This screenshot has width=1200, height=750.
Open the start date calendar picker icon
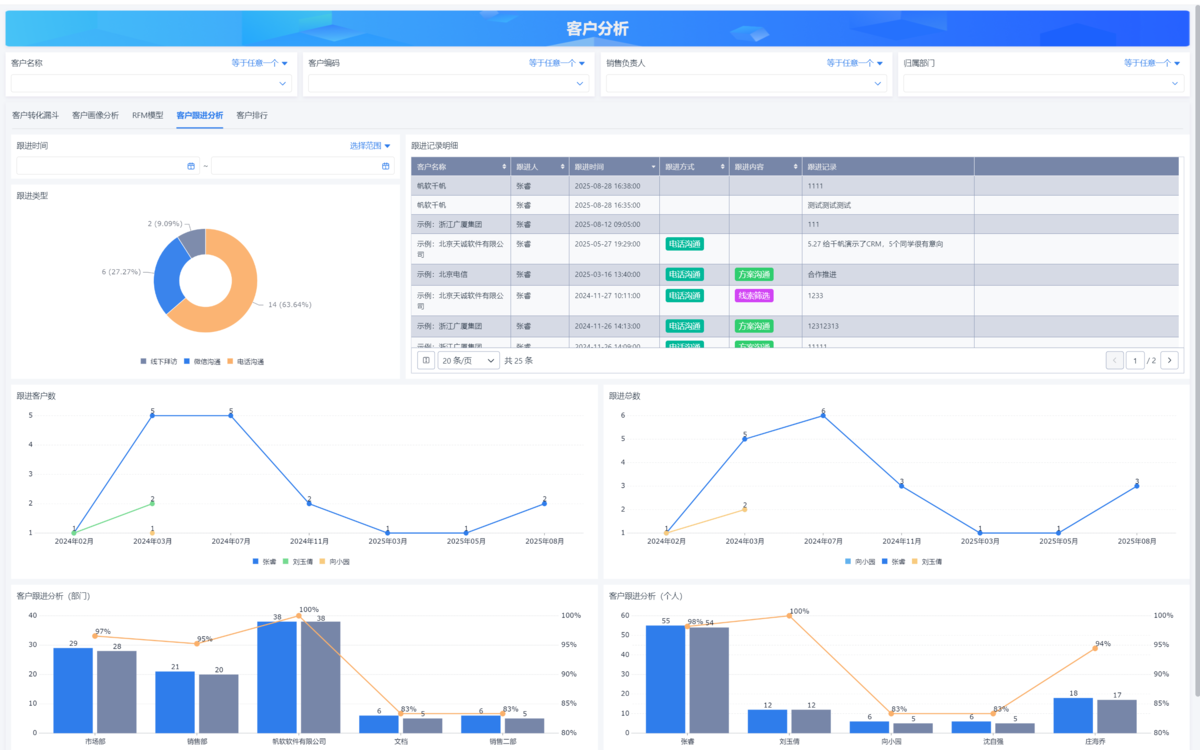click(x=191, y=166)
